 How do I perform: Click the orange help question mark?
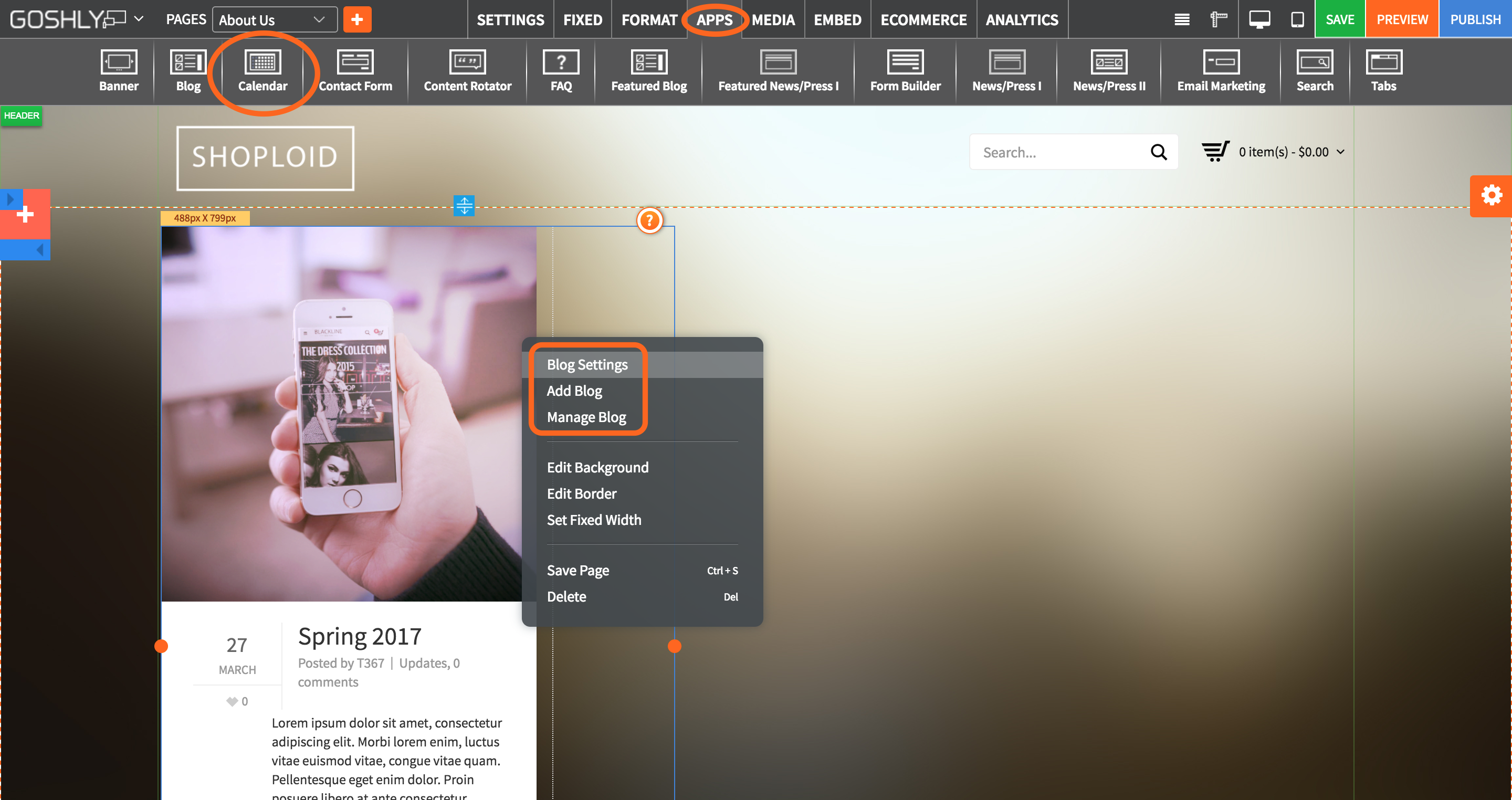649,220
